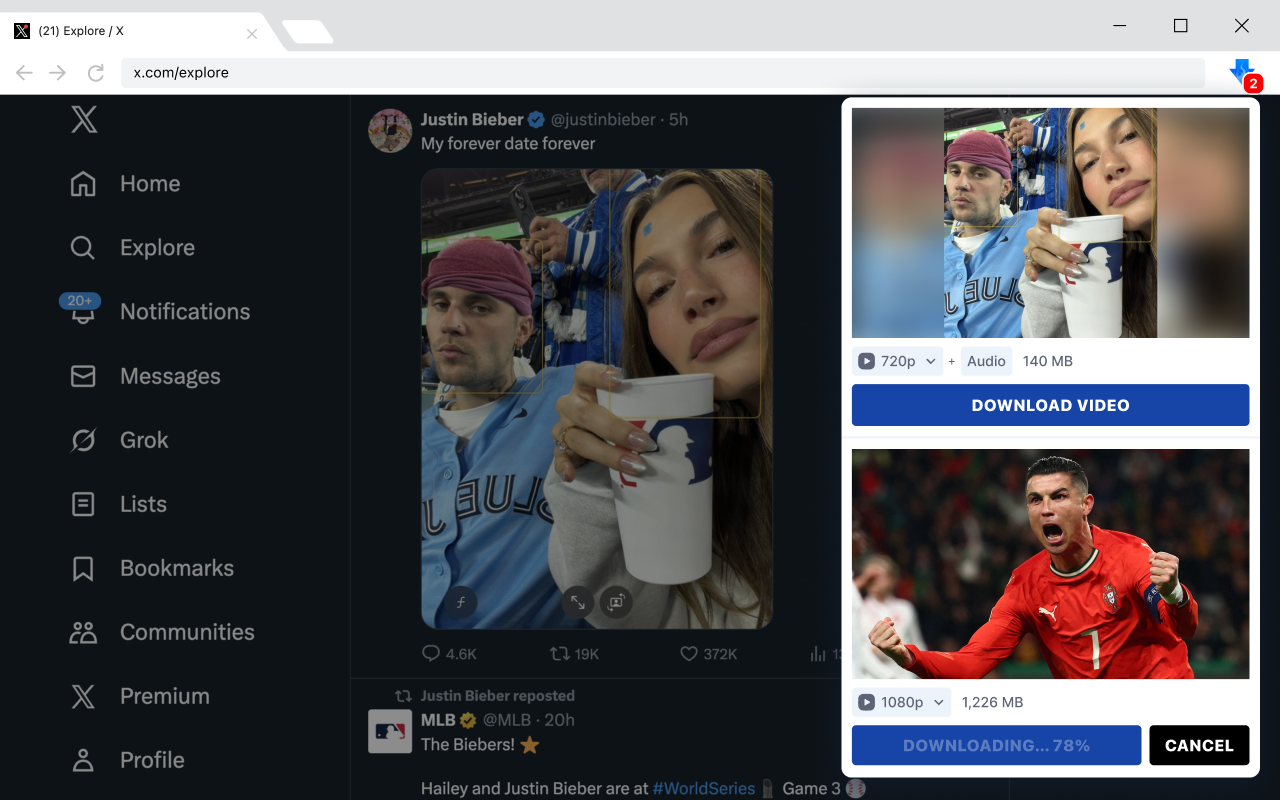Launch Grok from the sidebar icon
Screen dimensions: 1280x800
(83, 440)
